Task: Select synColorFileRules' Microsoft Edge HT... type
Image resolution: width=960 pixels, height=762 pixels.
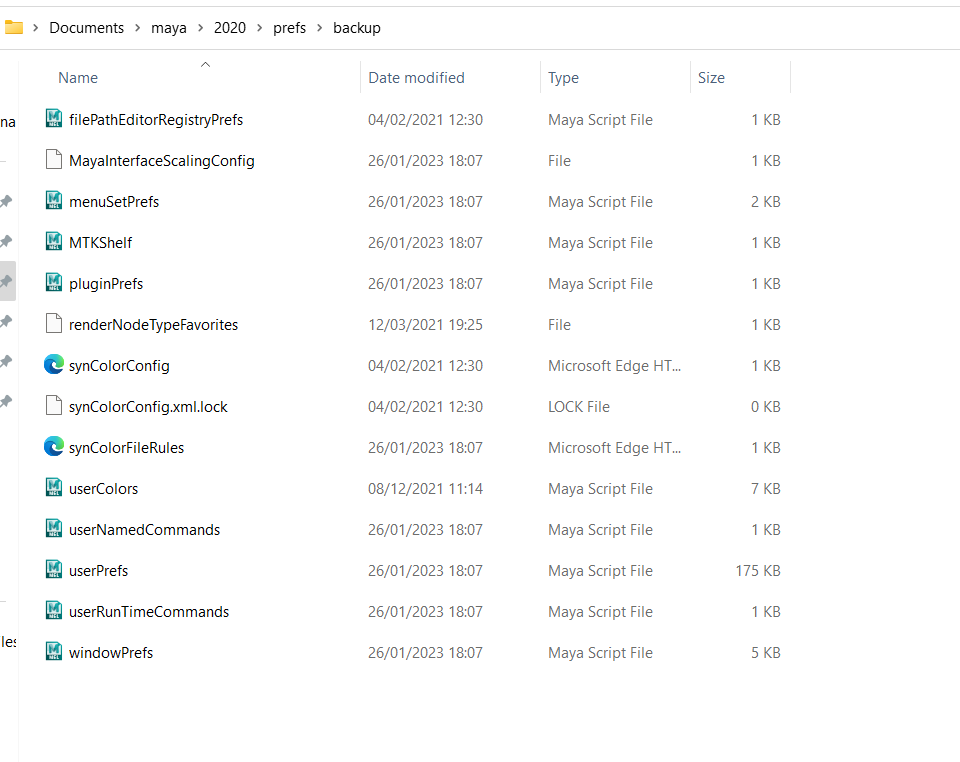Action: point(614,448)
